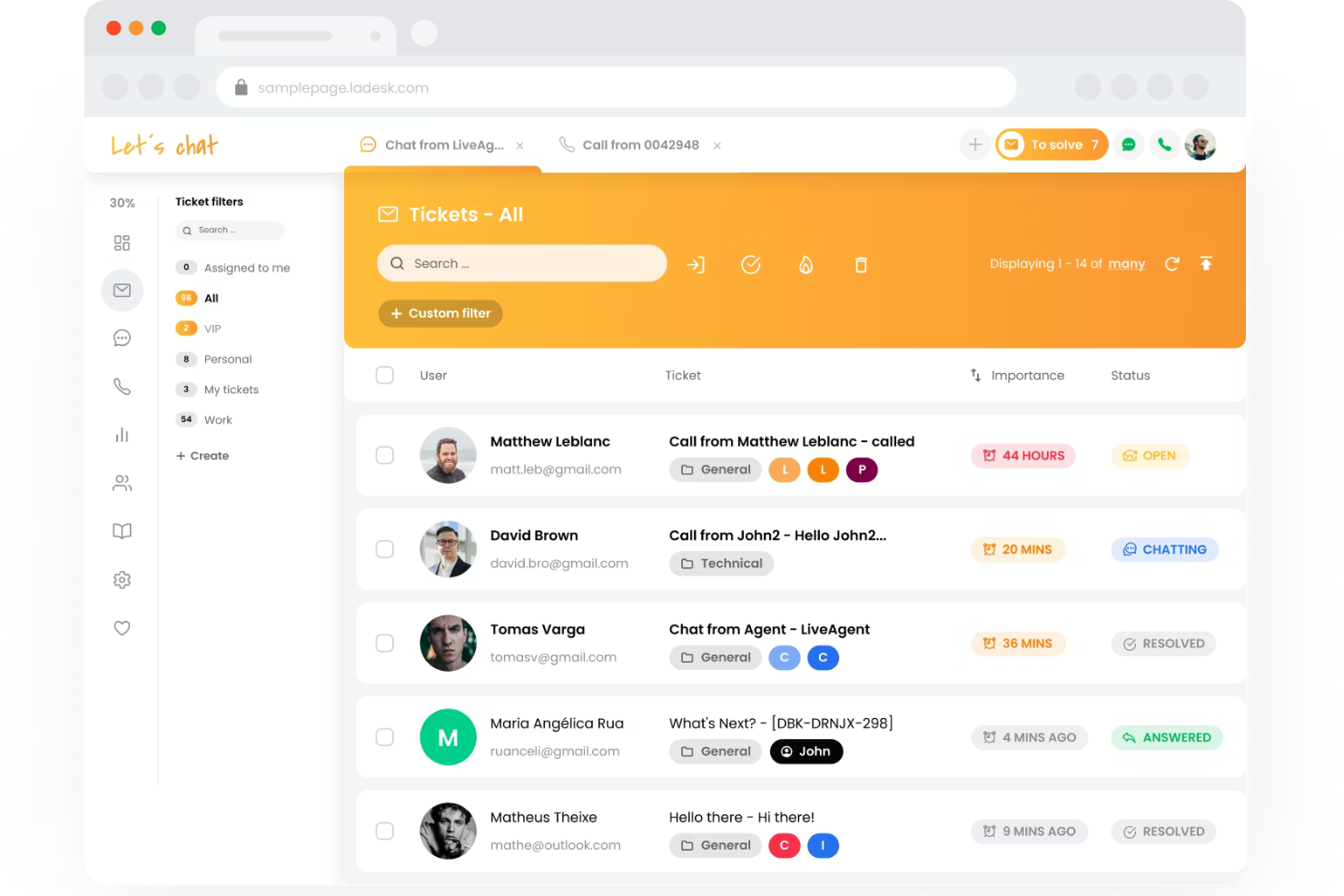
Task: Check Matthew Leblanc's ticket checkbox
Action: (384, 456)
